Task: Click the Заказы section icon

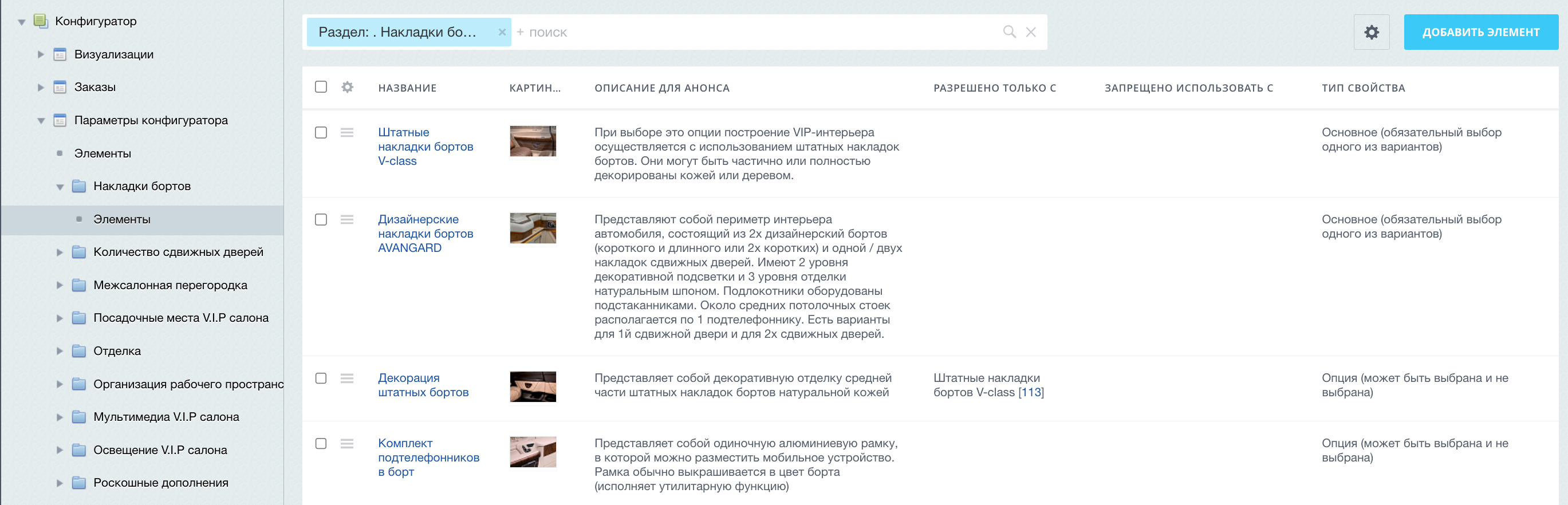Action: tap(60, 87)
